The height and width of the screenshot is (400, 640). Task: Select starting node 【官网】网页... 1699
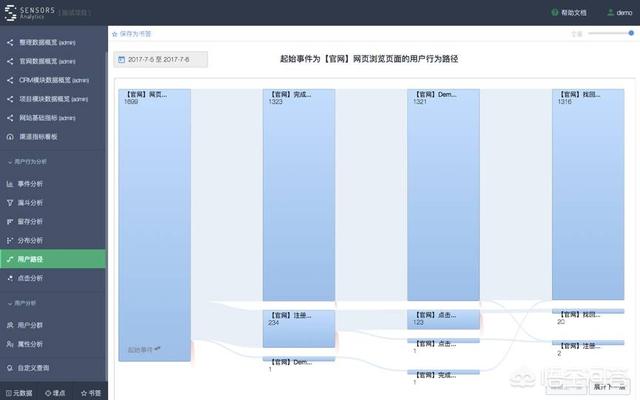click(155, 225)
